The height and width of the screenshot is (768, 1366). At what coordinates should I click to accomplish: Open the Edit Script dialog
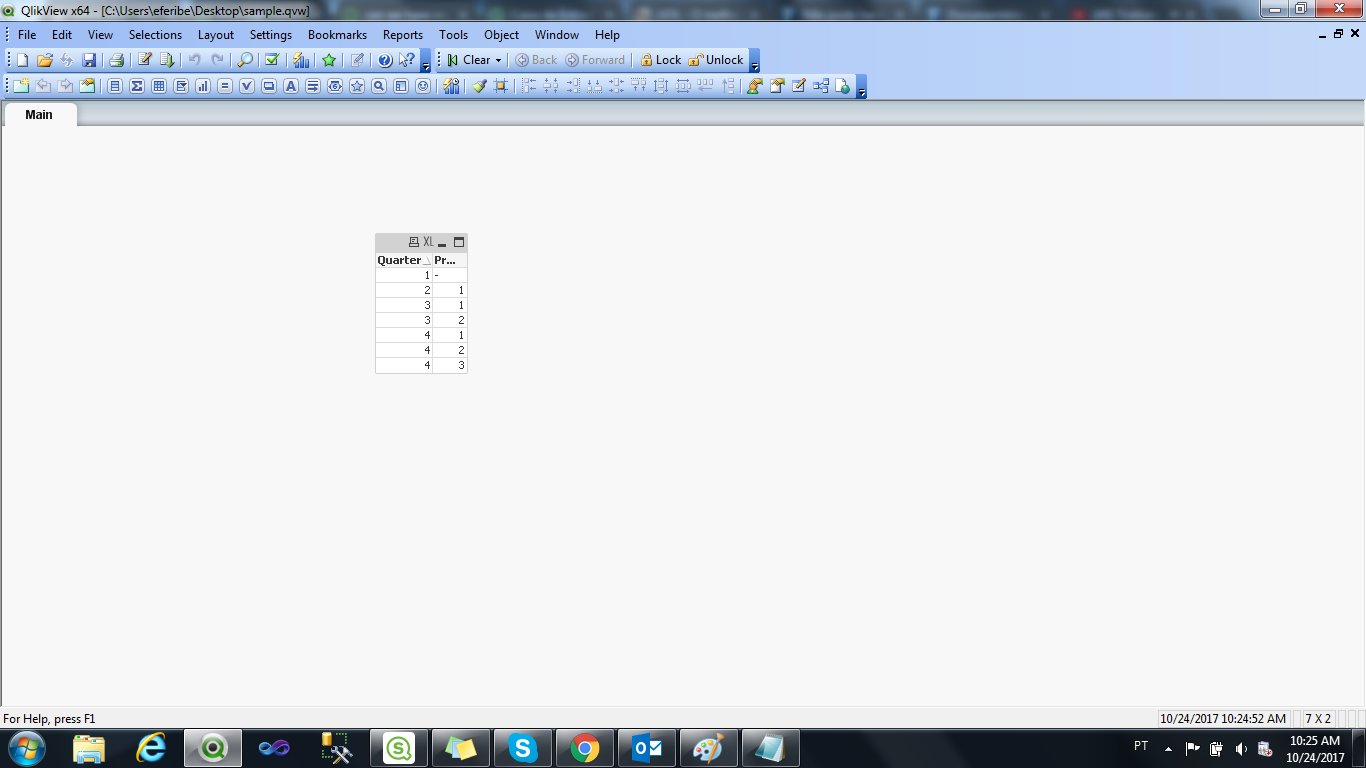145,60
